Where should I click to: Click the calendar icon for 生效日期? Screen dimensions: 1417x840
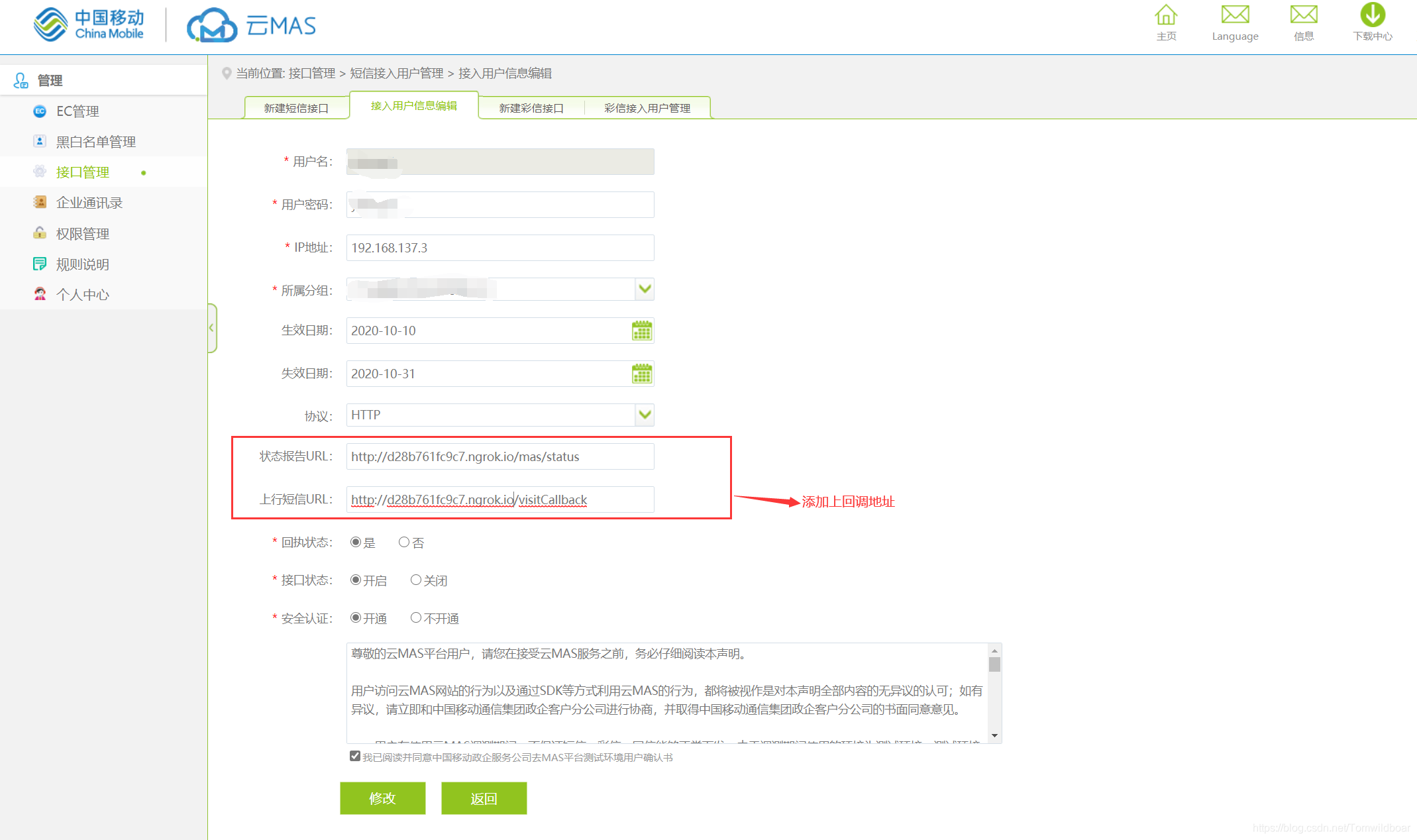tap(641, 331)
